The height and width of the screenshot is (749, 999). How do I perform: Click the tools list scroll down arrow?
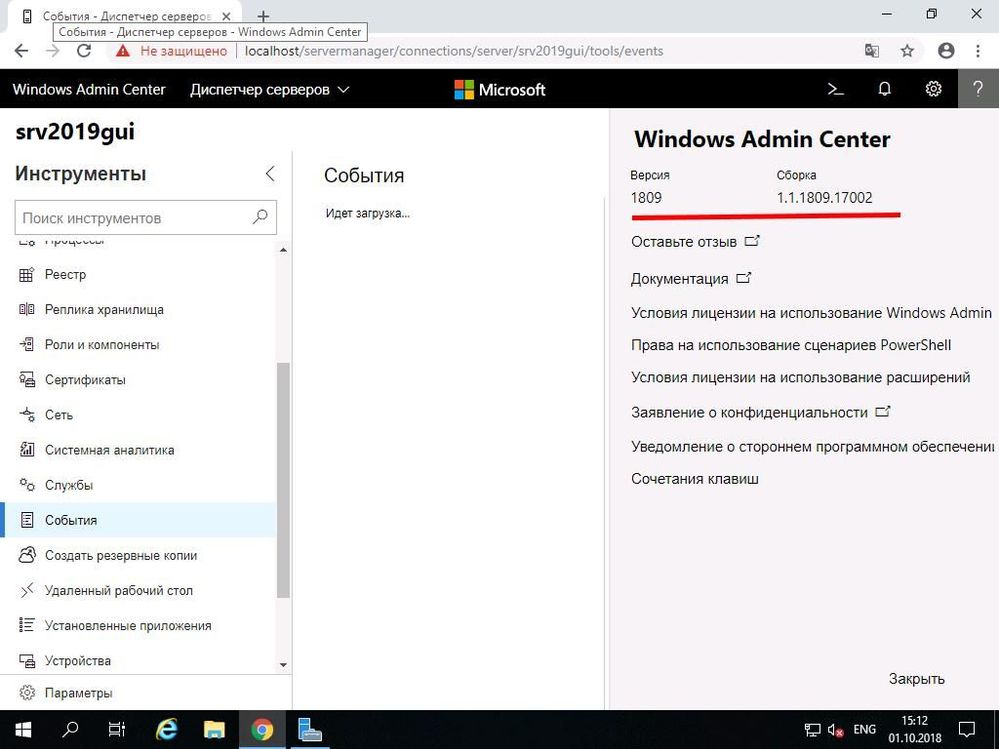(x=284, y=665)
